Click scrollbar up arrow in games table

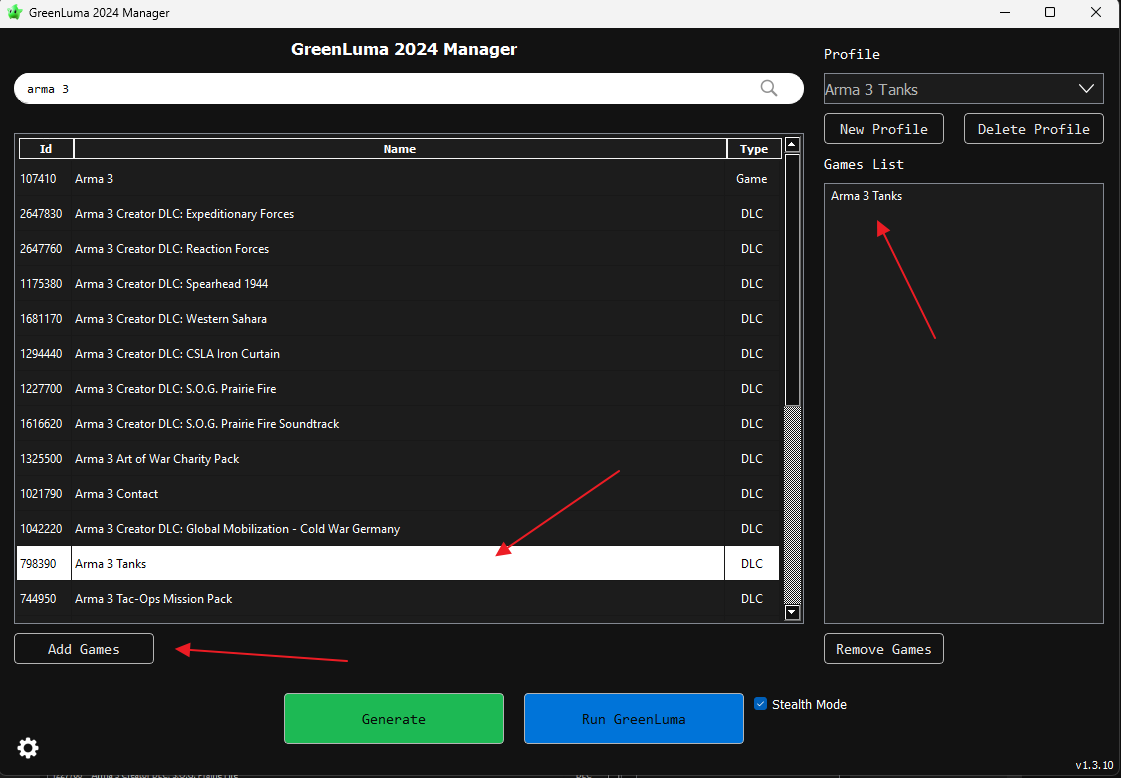tap(792, 145)
